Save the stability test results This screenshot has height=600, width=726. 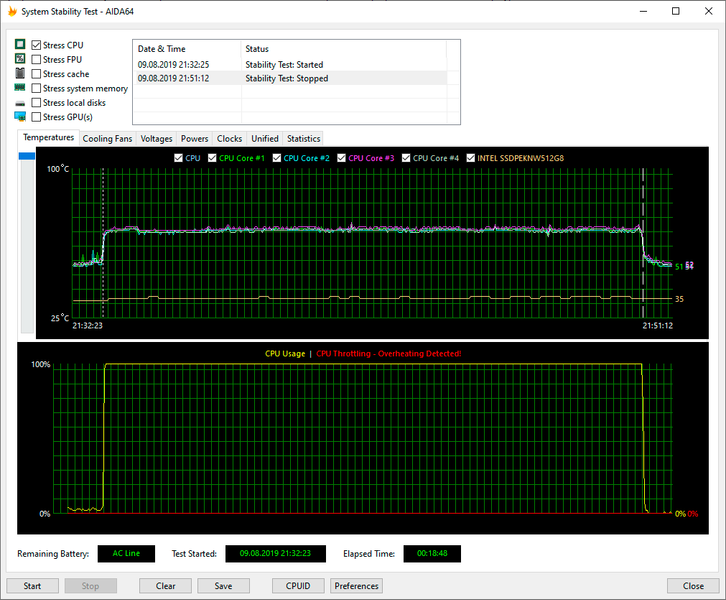point(223,586)
